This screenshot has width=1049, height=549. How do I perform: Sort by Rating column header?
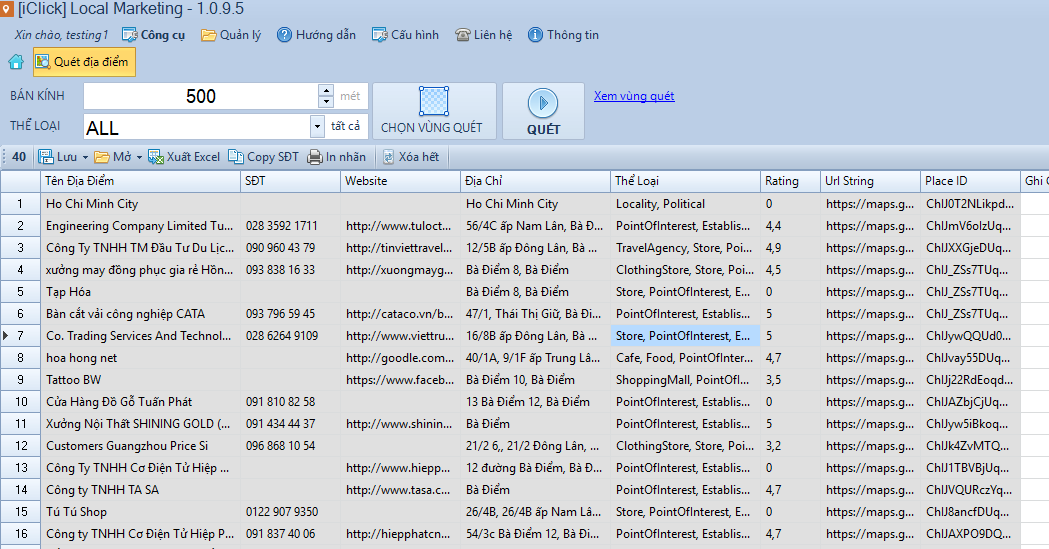[790, 181]
